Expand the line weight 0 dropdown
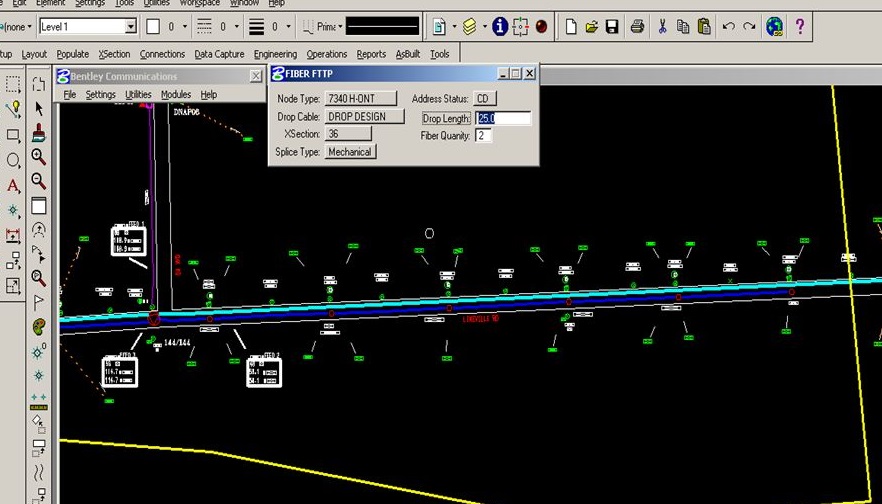Viewport: 882px width, 504px height. point(289,26)
